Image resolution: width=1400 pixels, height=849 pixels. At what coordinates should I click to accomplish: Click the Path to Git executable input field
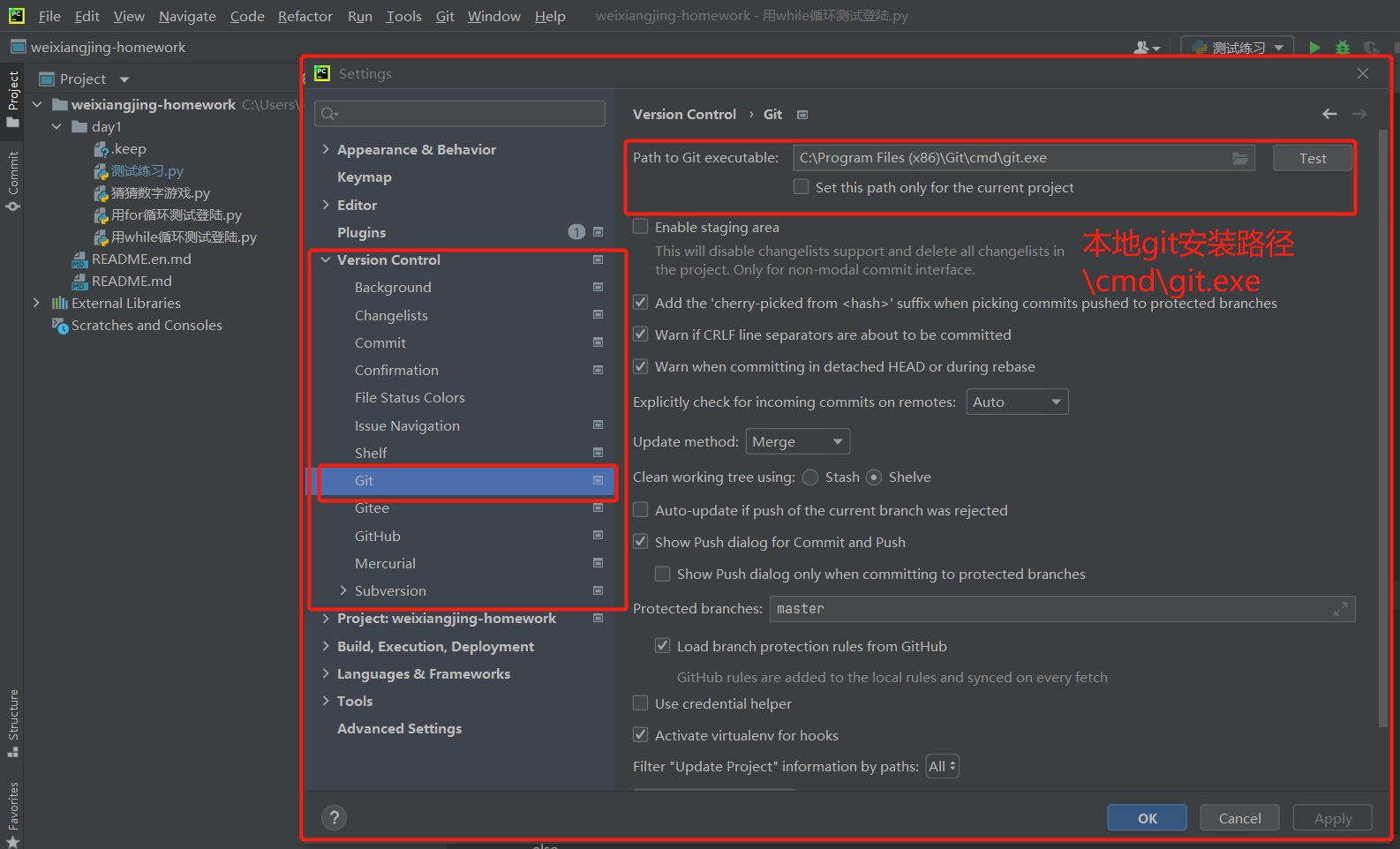tap(1024, 158)
